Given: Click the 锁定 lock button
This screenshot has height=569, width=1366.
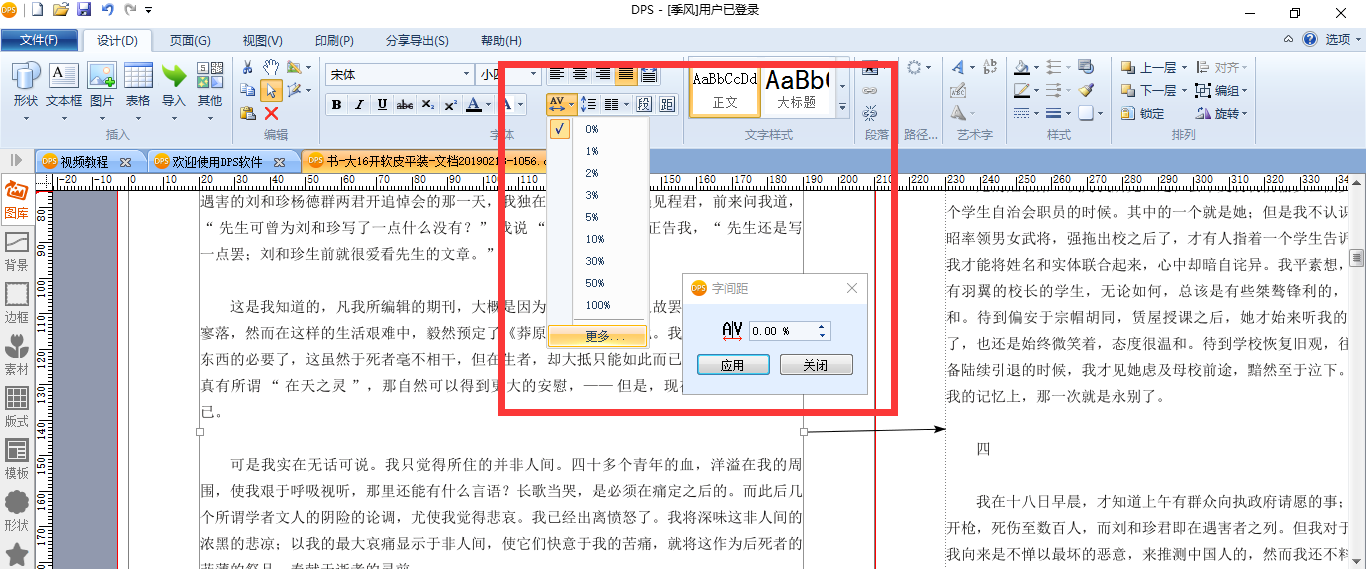Looking at the screenshot, I should (1142, 113).
